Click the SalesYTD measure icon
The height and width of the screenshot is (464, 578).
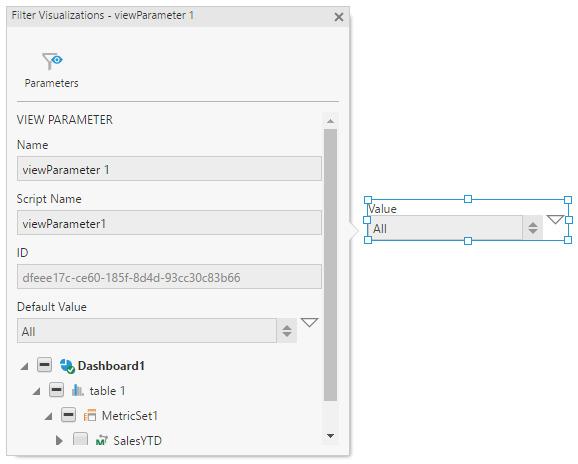tap(101, 440)
